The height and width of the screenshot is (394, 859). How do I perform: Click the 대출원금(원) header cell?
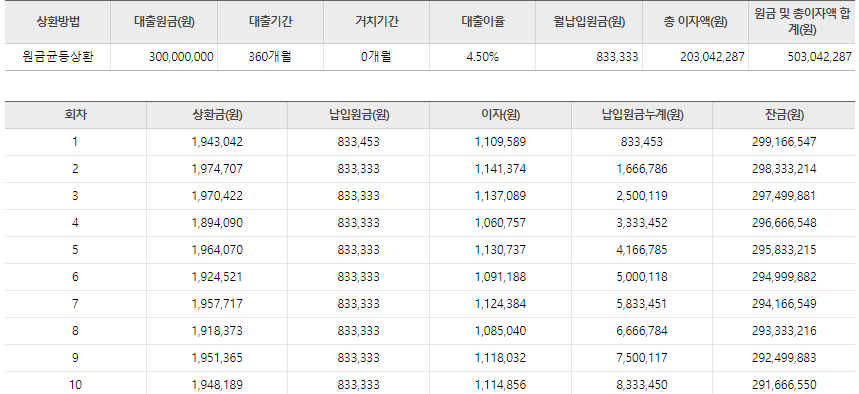click(x=164, y=22)
